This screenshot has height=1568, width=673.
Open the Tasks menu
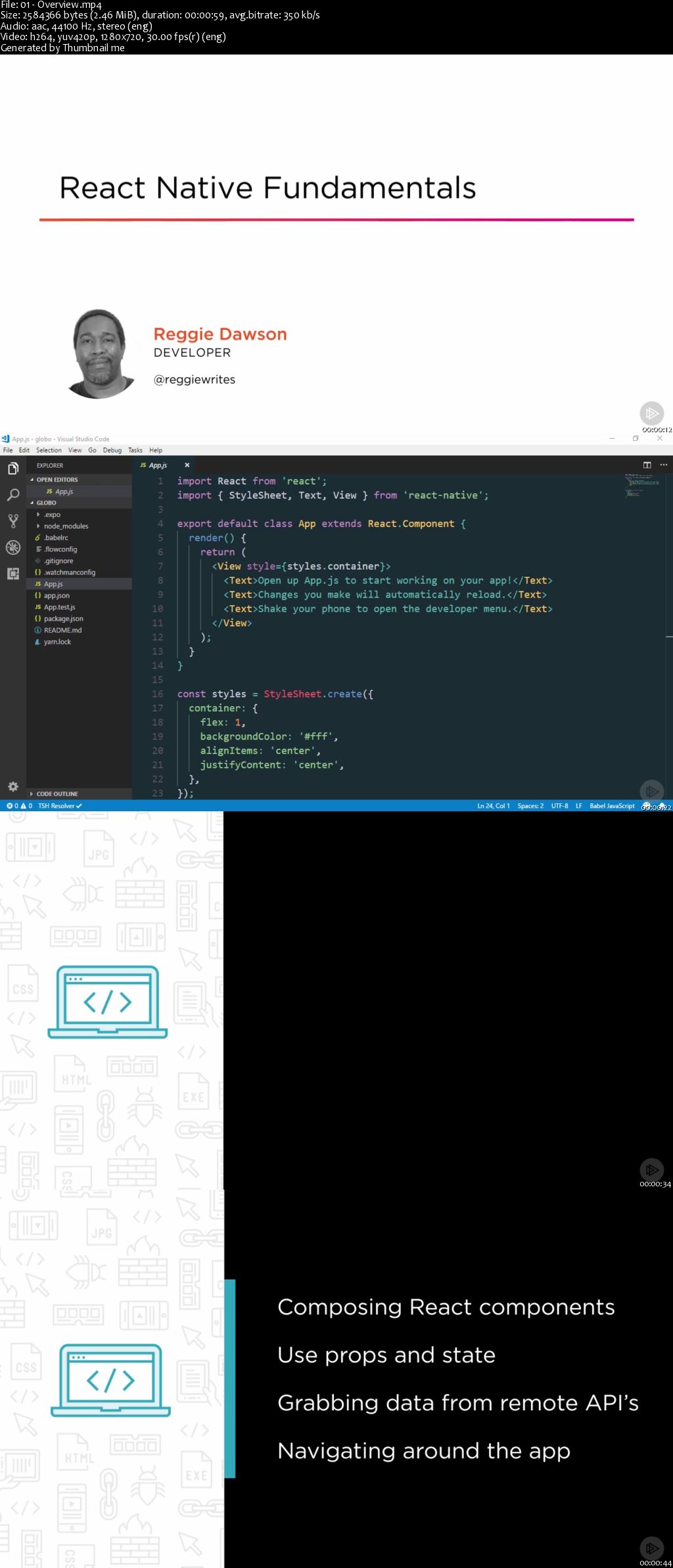pyautogui.click(x=135, y=450)
